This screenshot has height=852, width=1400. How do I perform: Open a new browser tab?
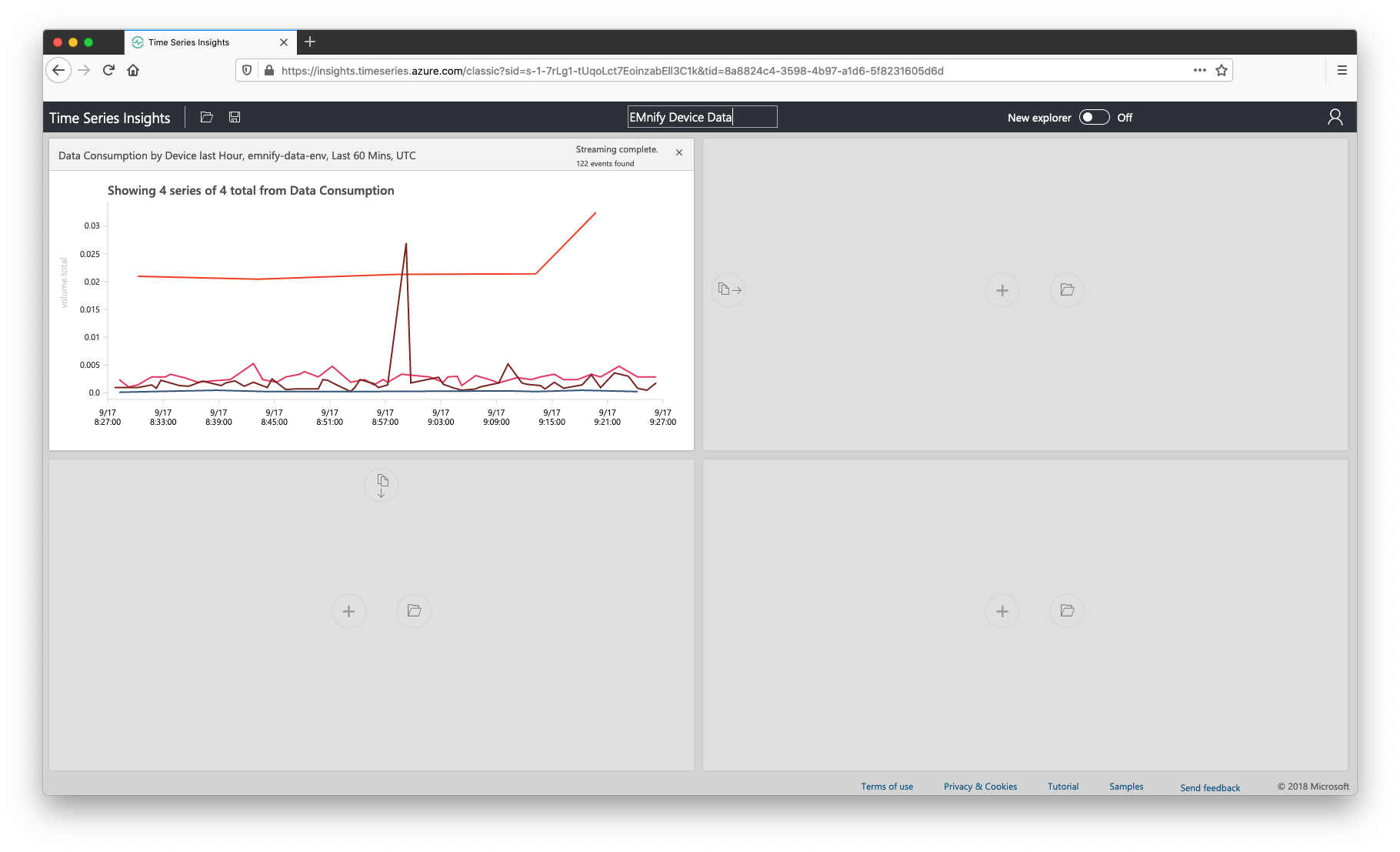tap(310, 42)
